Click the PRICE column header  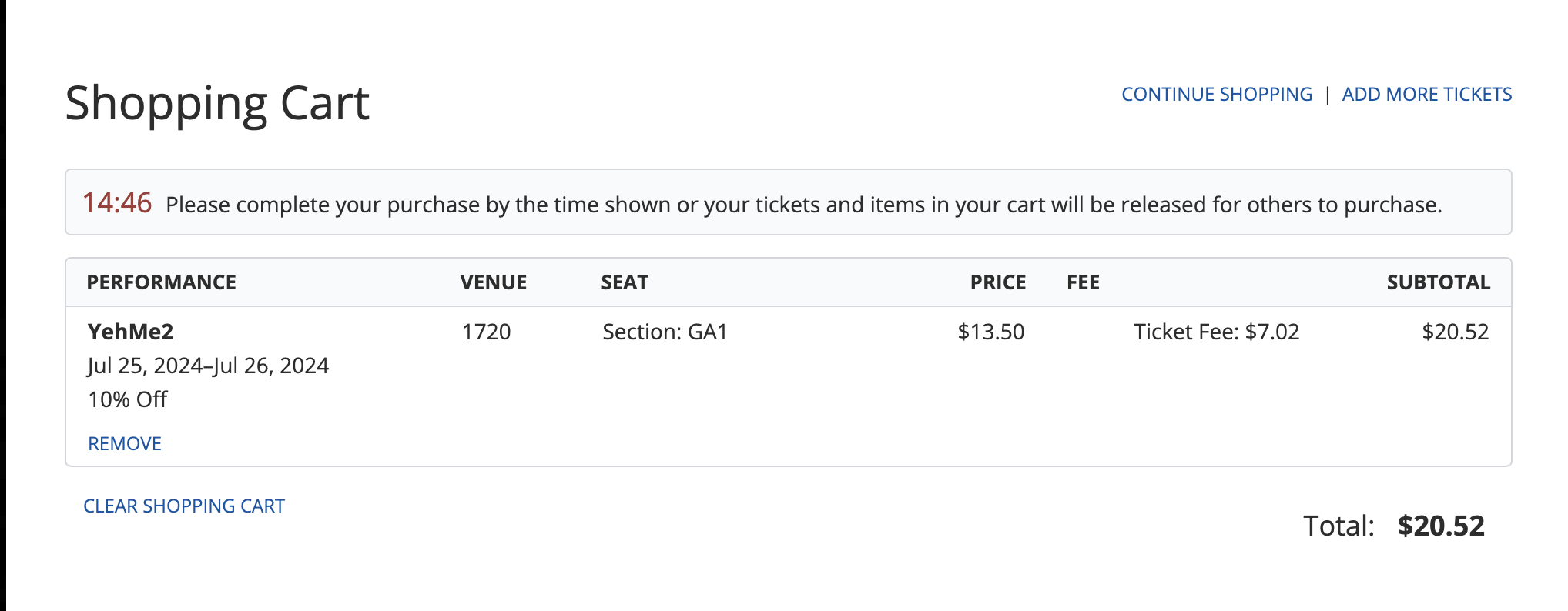coord(997,282)
